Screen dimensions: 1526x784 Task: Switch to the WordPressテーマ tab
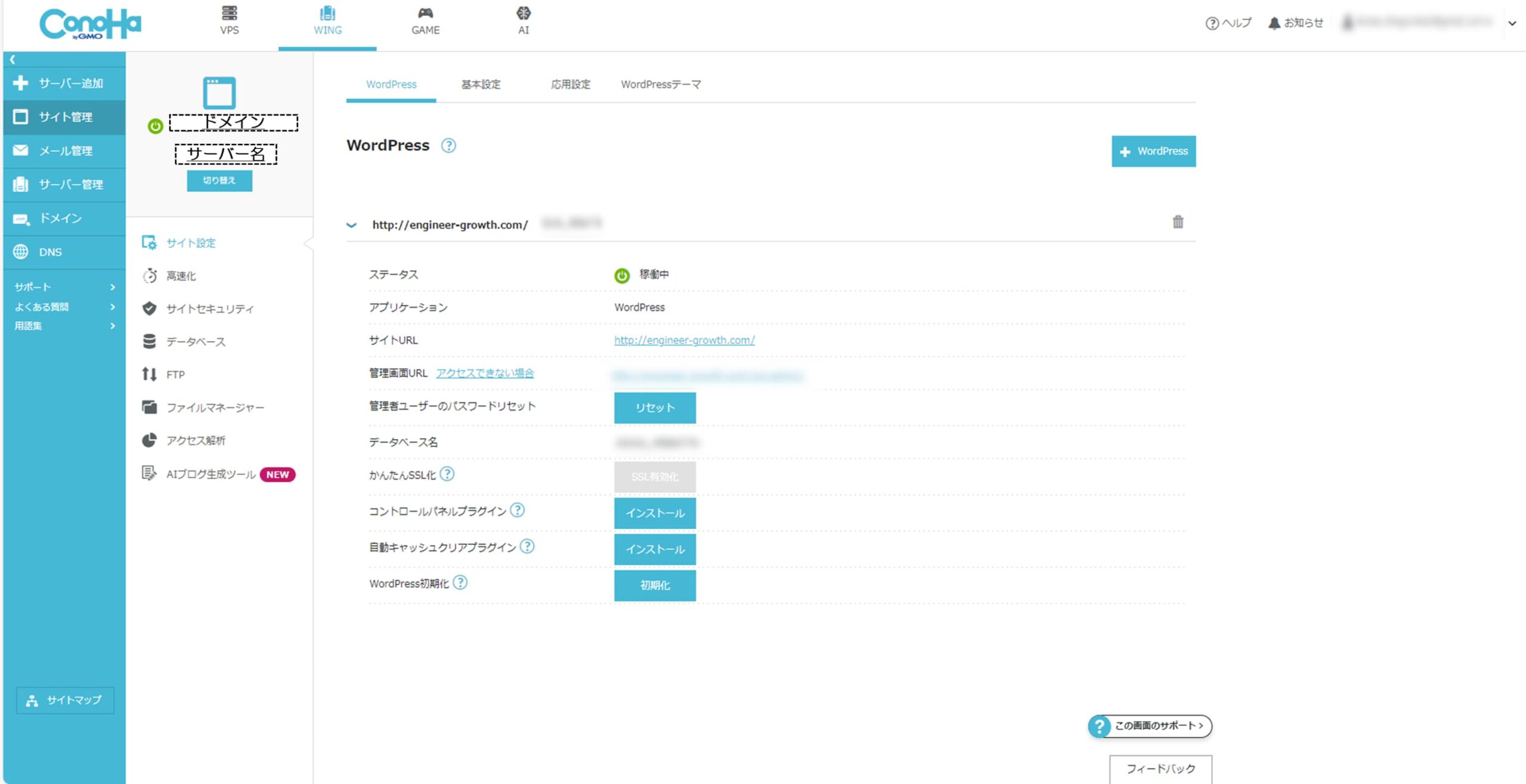click(x=661, y=85)
